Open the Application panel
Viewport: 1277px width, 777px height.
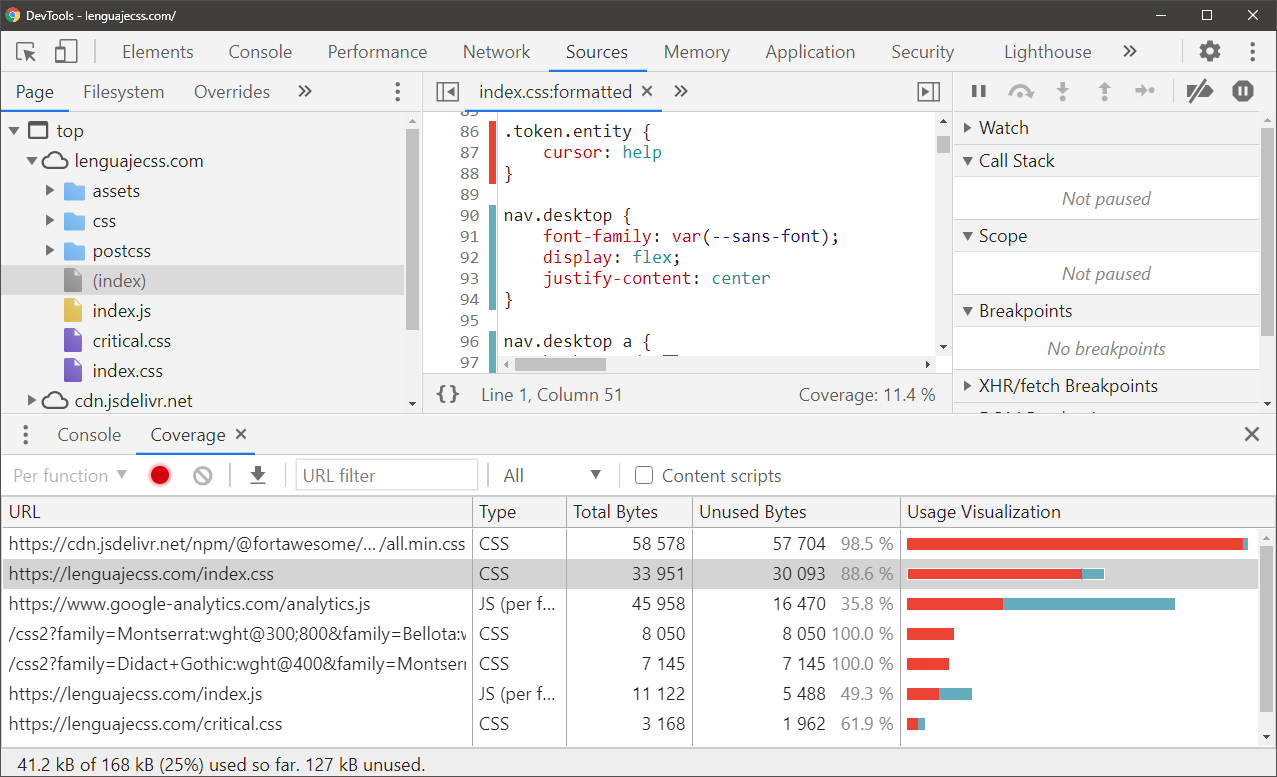click(x=810, y=52)
